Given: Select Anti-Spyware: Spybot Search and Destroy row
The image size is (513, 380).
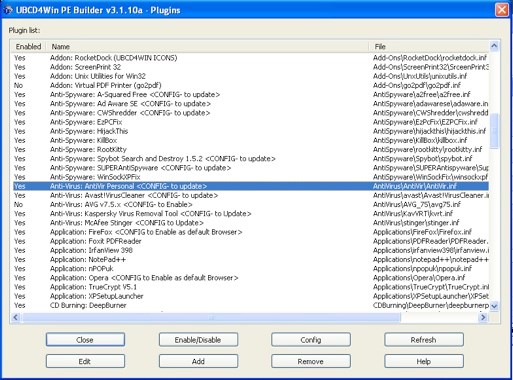Looking at the screenshot, I should coord(251,159).
